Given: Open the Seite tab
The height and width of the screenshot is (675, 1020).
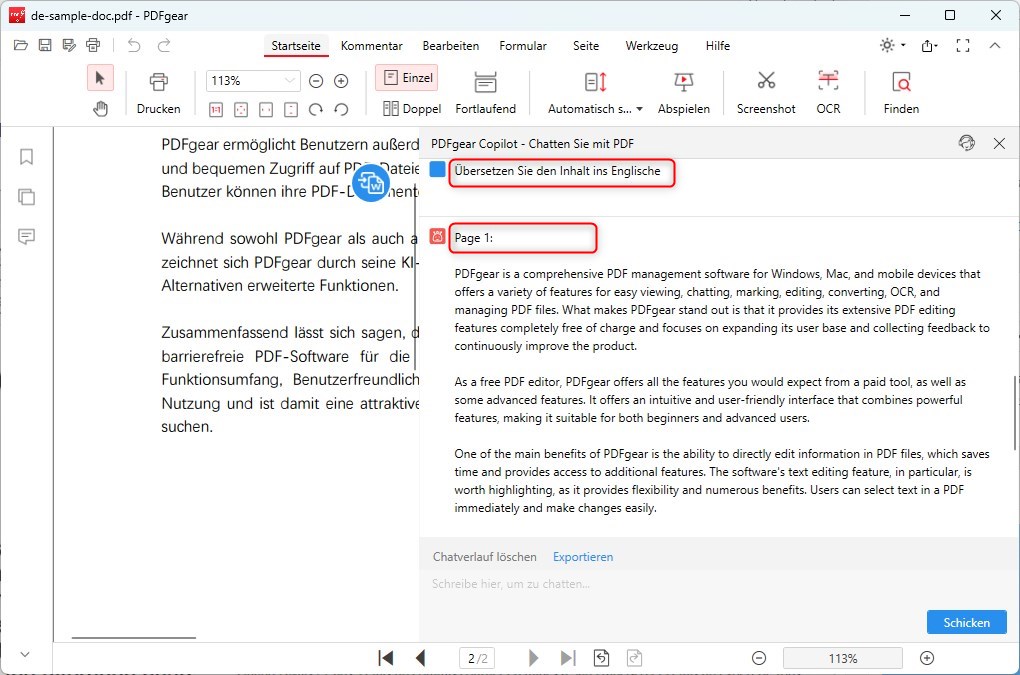Looking at the screenshot, I should coord(586,46).
